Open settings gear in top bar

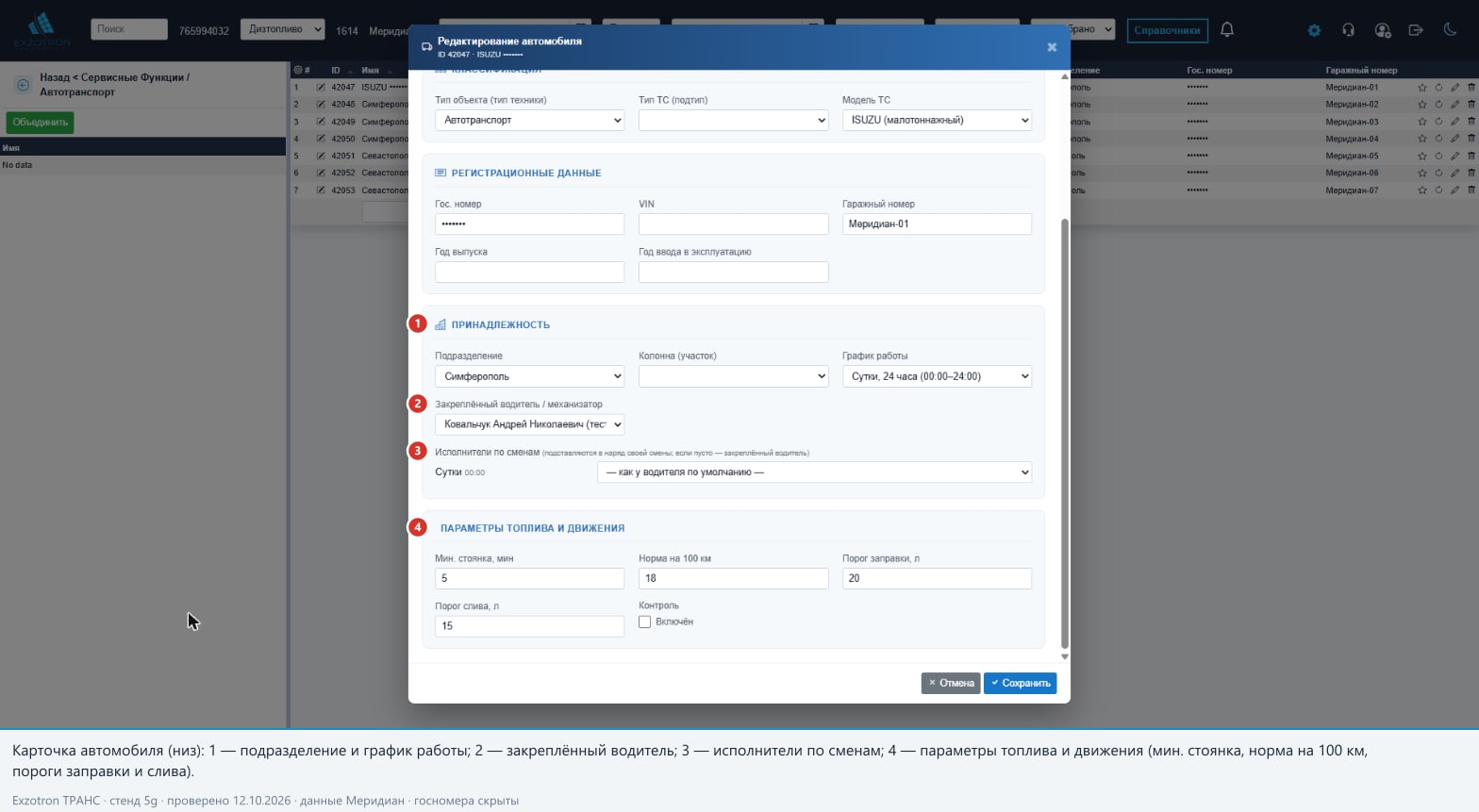1314,30
